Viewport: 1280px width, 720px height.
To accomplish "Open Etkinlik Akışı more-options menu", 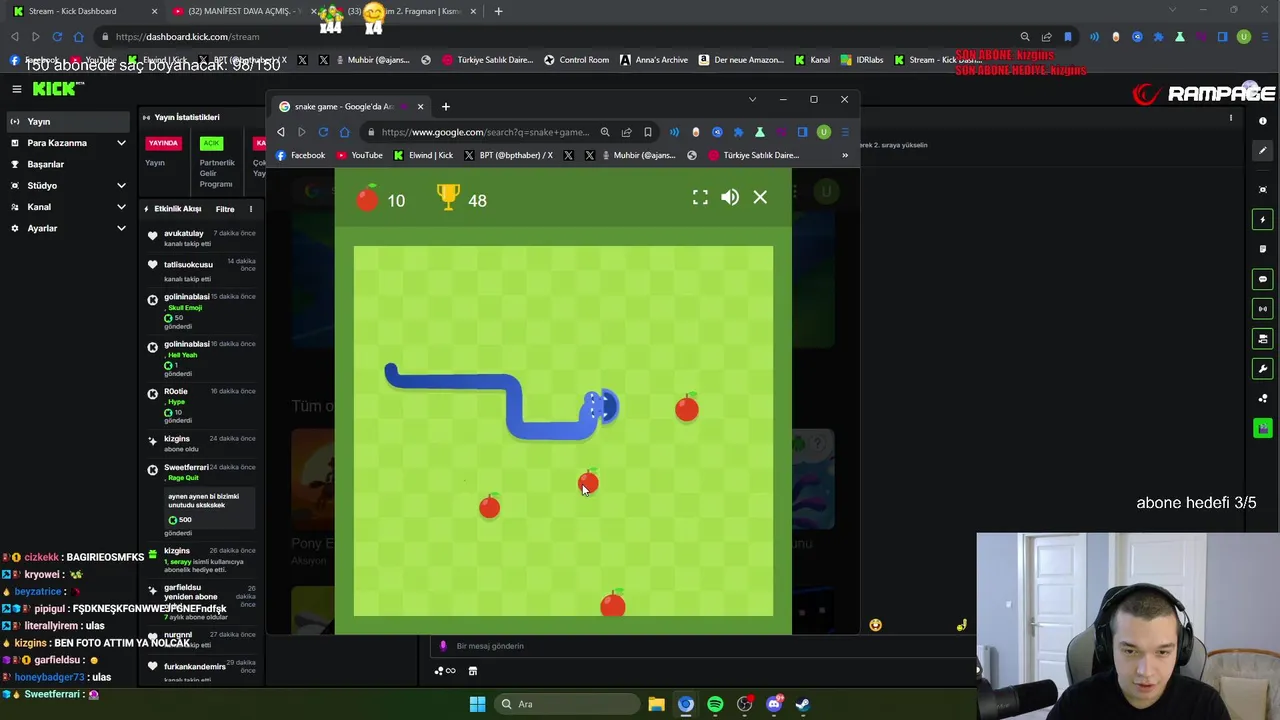I will [x=251, y=209].
